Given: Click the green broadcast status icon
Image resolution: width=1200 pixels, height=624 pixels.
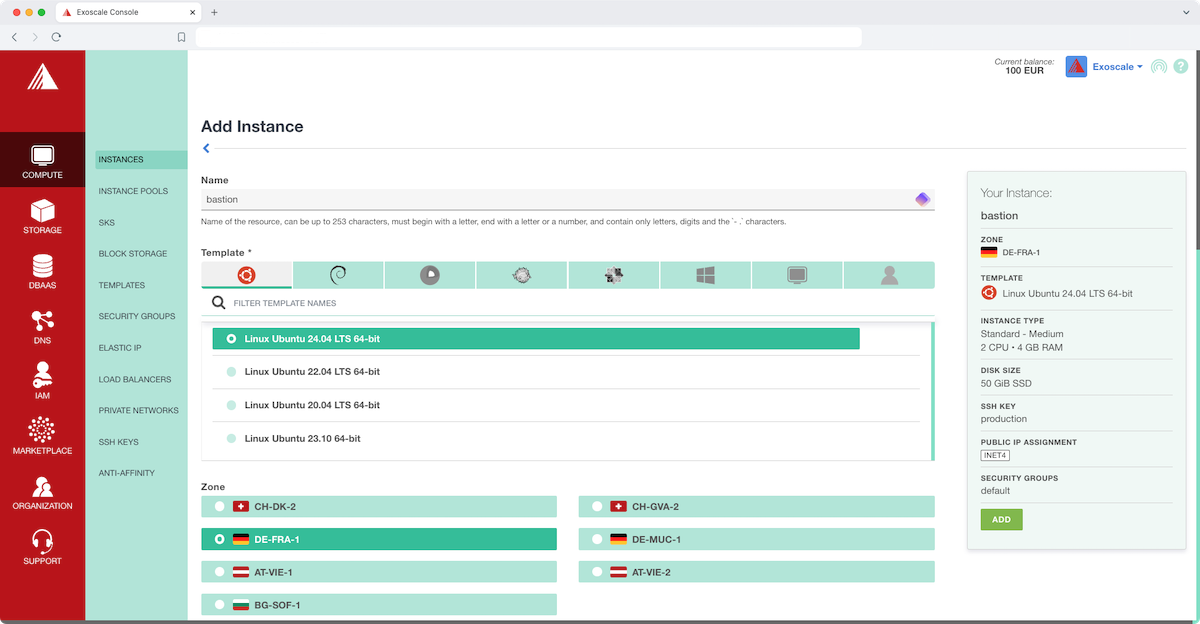Looking at the screenshot, I should tap(1158, 67).
